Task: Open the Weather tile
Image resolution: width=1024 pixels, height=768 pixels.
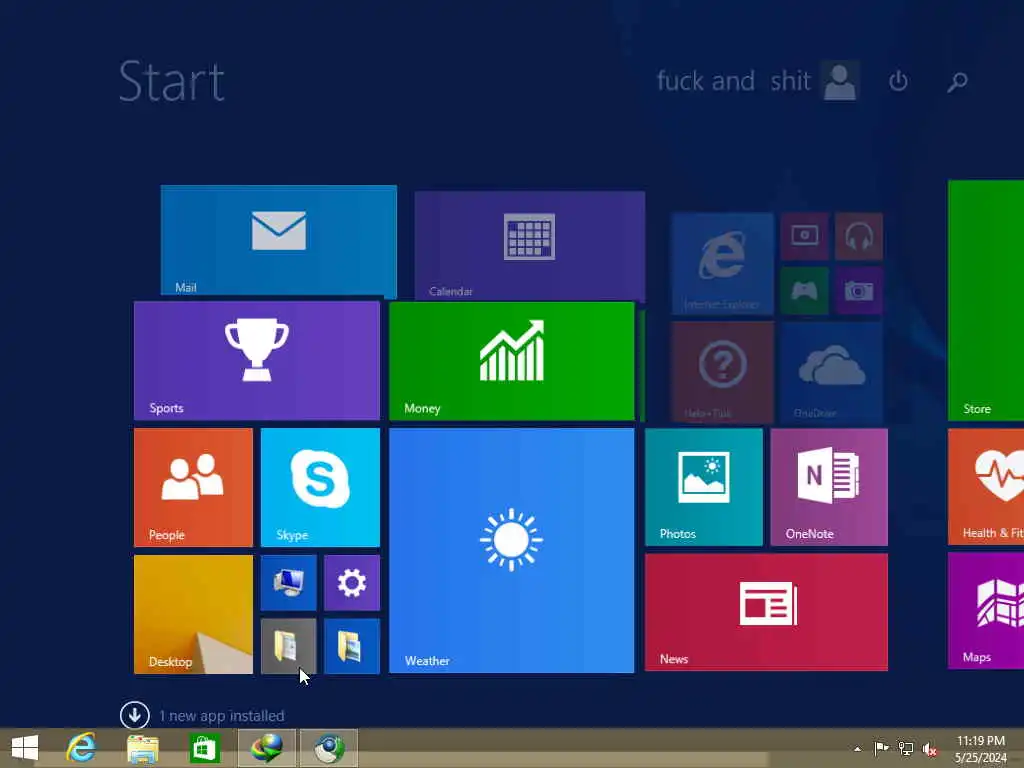Action: point(511,551)
